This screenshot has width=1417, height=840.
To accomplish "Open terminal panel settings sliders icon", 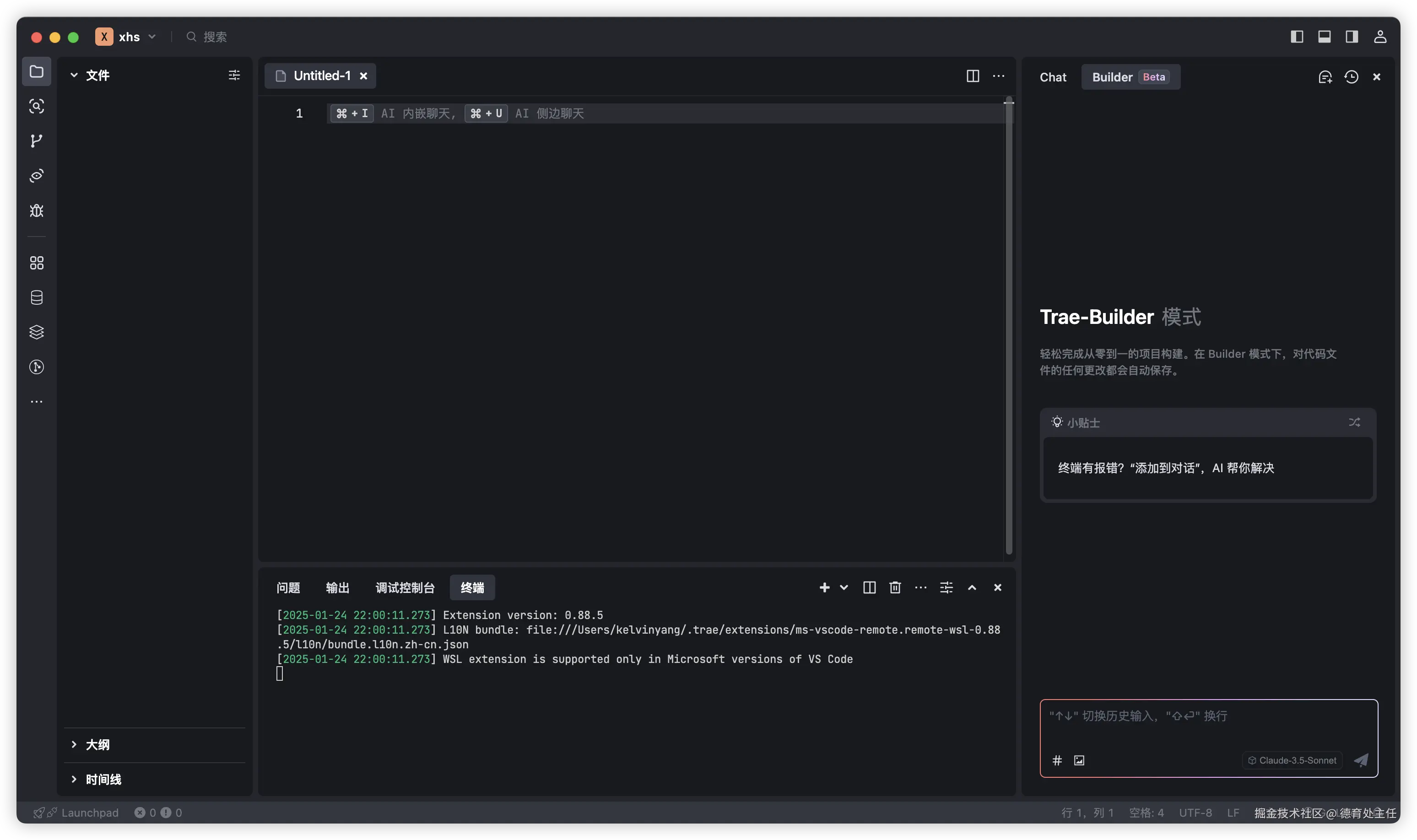I will tap(946, 587).
